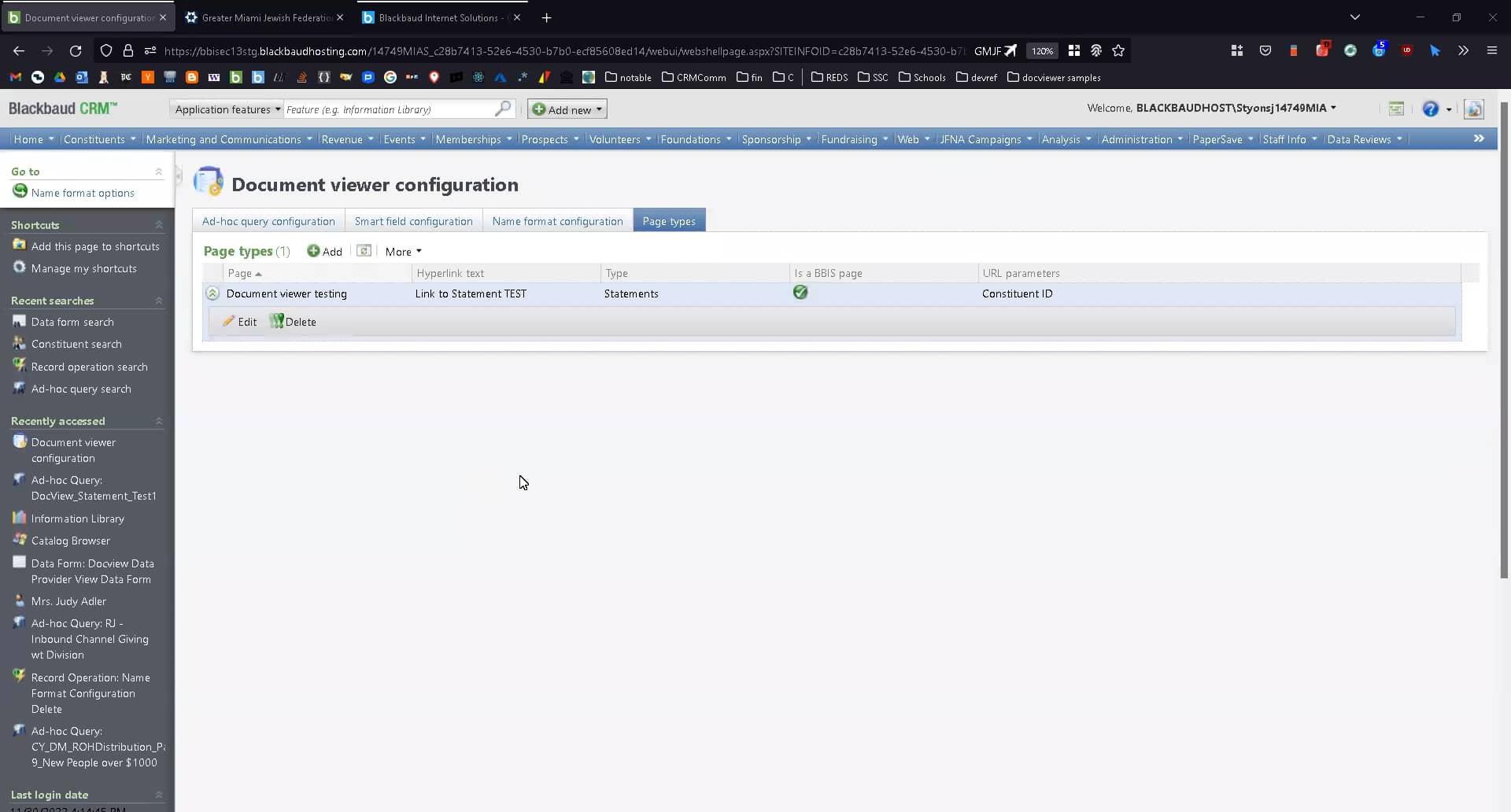Open Catalog Browser from Recently accessed
Viewport: 1511px width, 812px height.
coord(70,541)
